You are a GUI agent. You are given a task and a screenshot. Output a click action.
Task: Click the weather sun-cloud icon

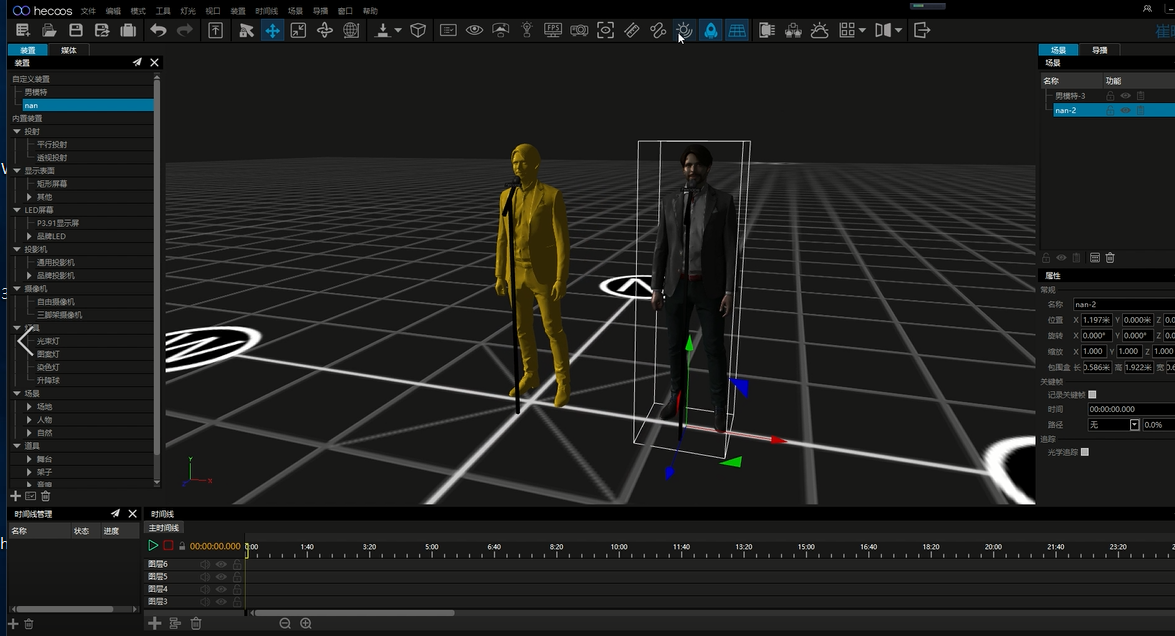click(820, 30)
